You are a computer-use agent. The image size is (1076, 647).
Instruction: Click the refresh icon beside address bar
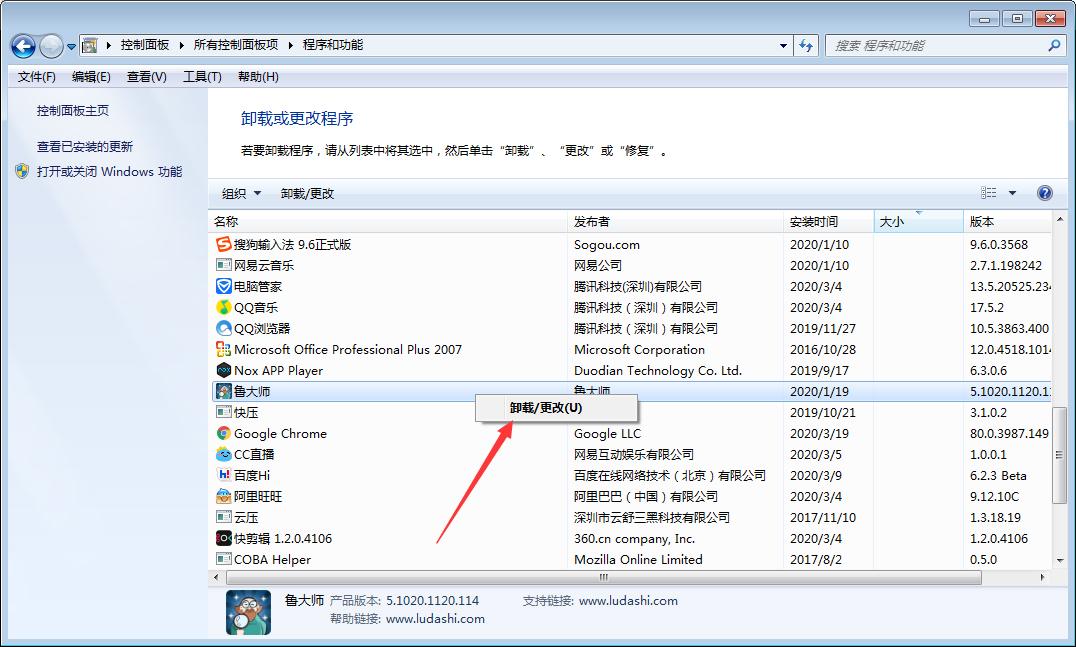[806, 45]
